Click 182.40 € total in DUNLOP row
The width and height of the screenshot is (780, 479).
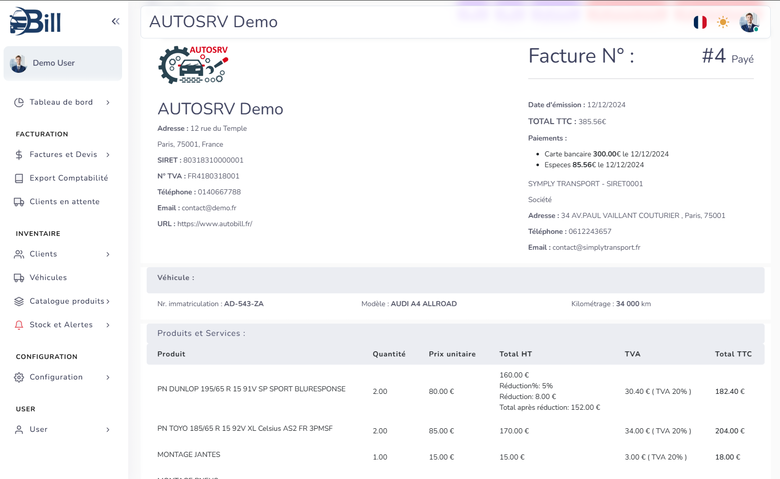[730, 391]
